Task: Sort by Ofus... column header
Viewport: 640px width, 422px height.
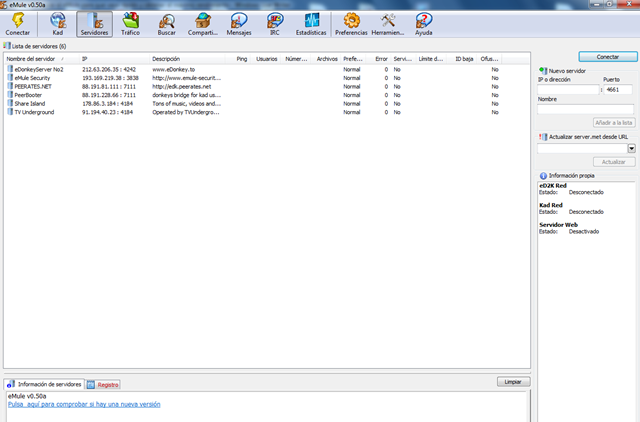Action: pyautogui.click(x=489, y=59)
